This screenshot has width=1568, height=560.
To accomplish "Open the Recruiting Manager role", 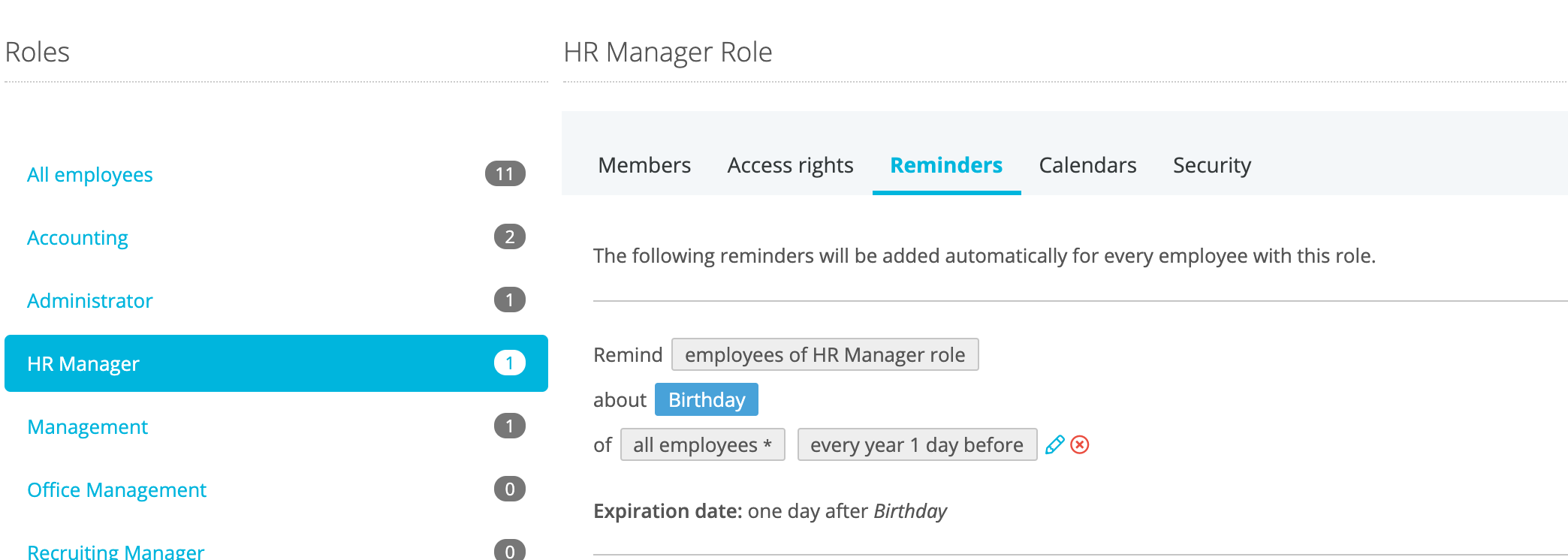I will 116,551.
